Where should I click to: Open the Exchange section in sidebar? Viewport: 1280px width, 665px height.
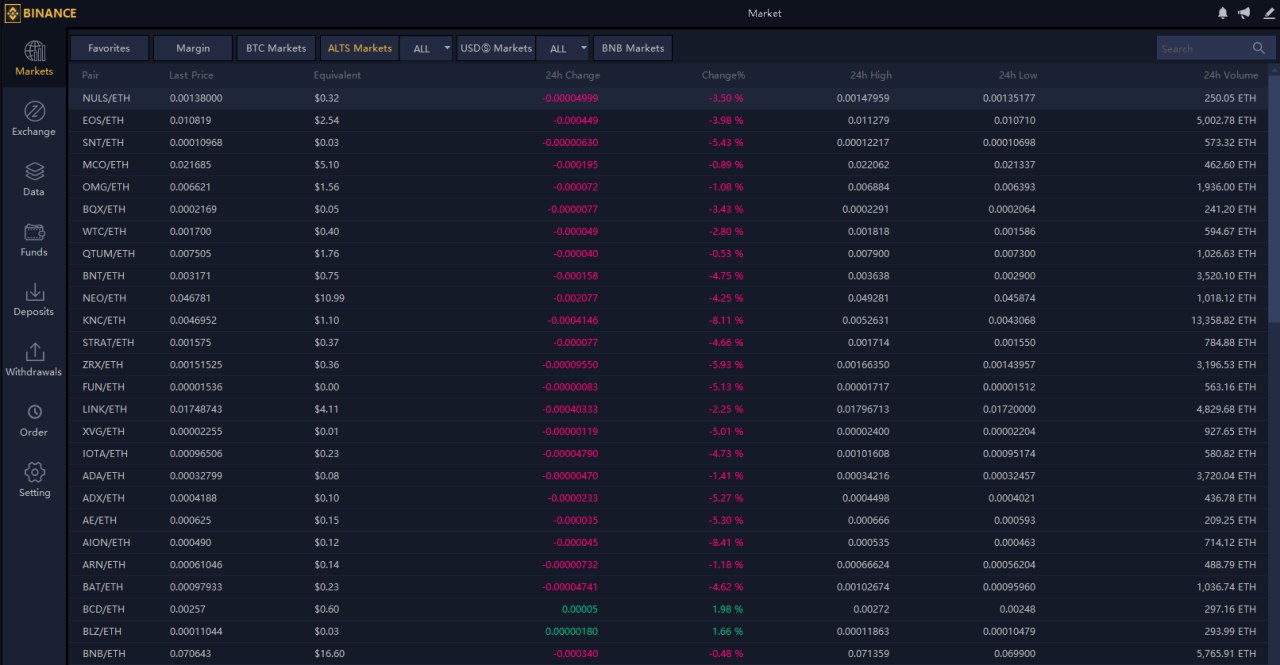34,119
